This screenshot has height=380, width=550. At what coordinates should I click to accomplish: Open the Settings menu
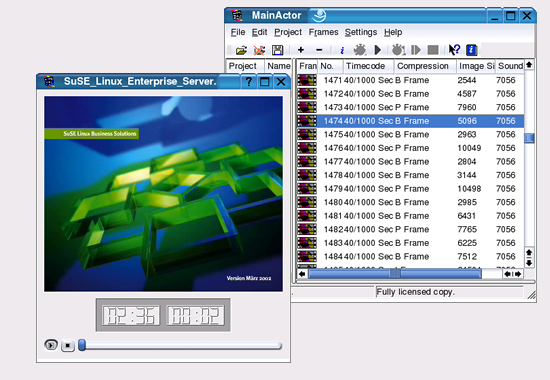coord(361,32)
